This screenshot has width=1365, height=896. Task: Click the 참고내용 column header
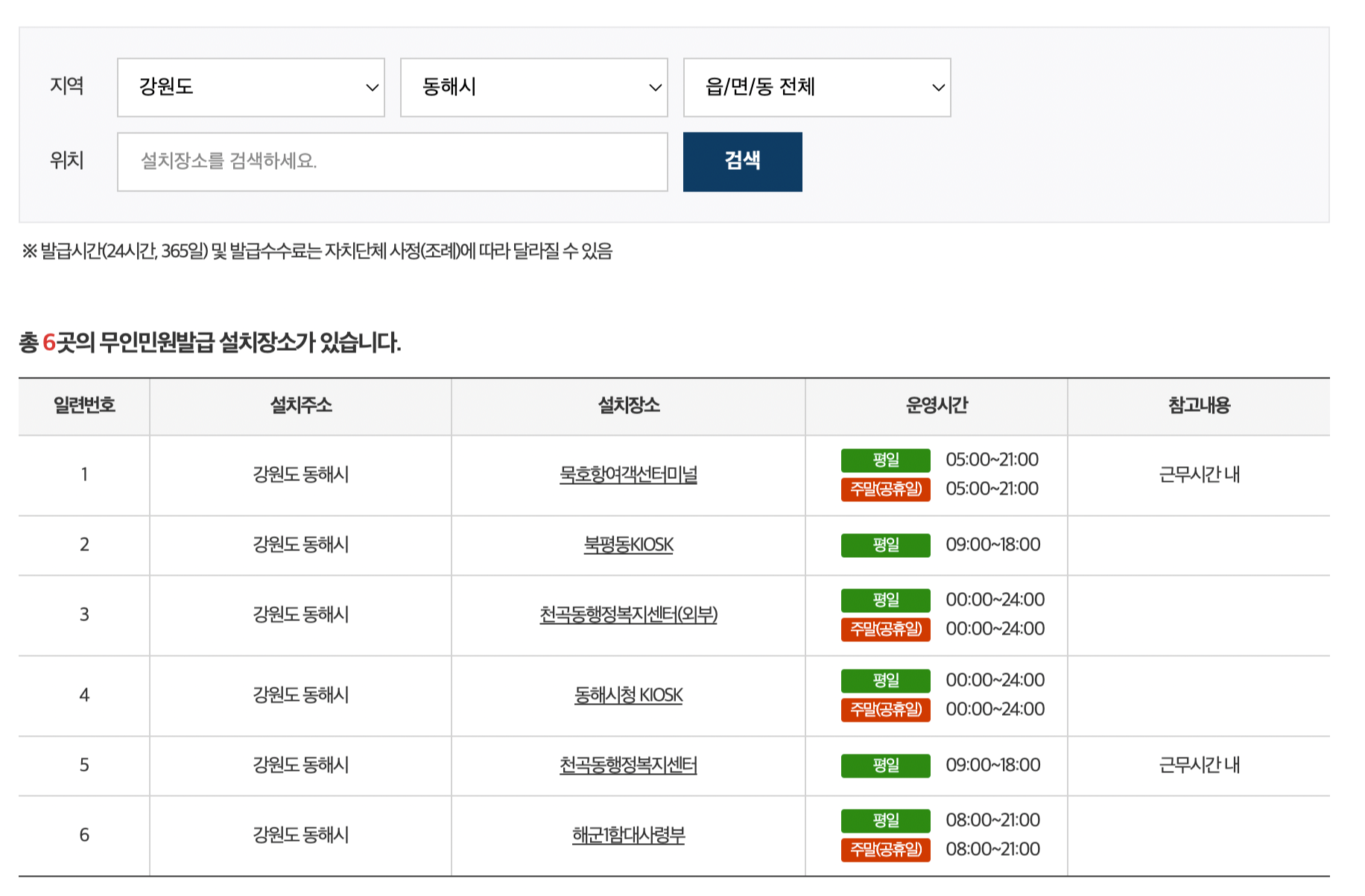pos(1198,406)
